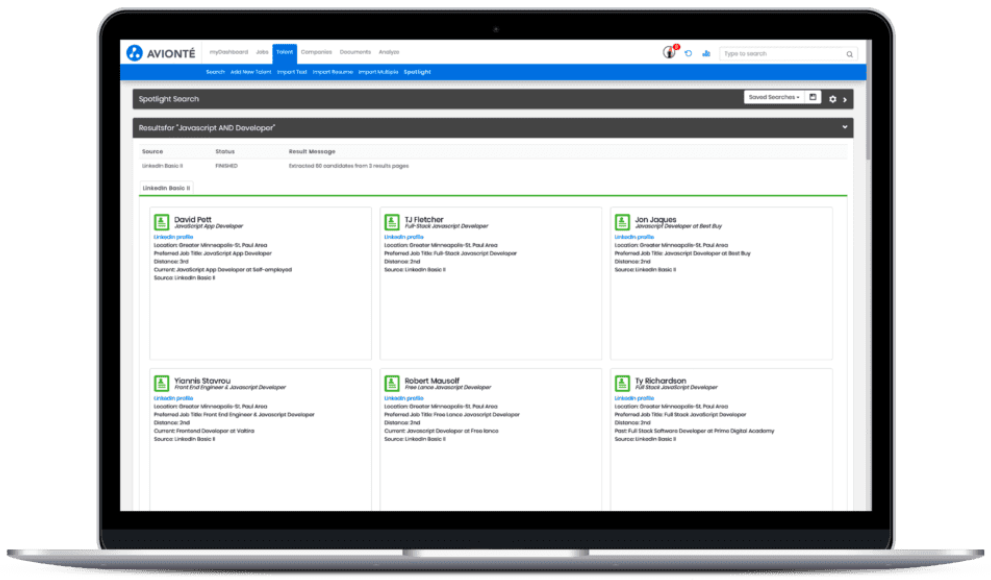Click 'Current: Frontend Developer at Valtira'
This screenshot has height=580, width=991.
click(x=204, y=431)
